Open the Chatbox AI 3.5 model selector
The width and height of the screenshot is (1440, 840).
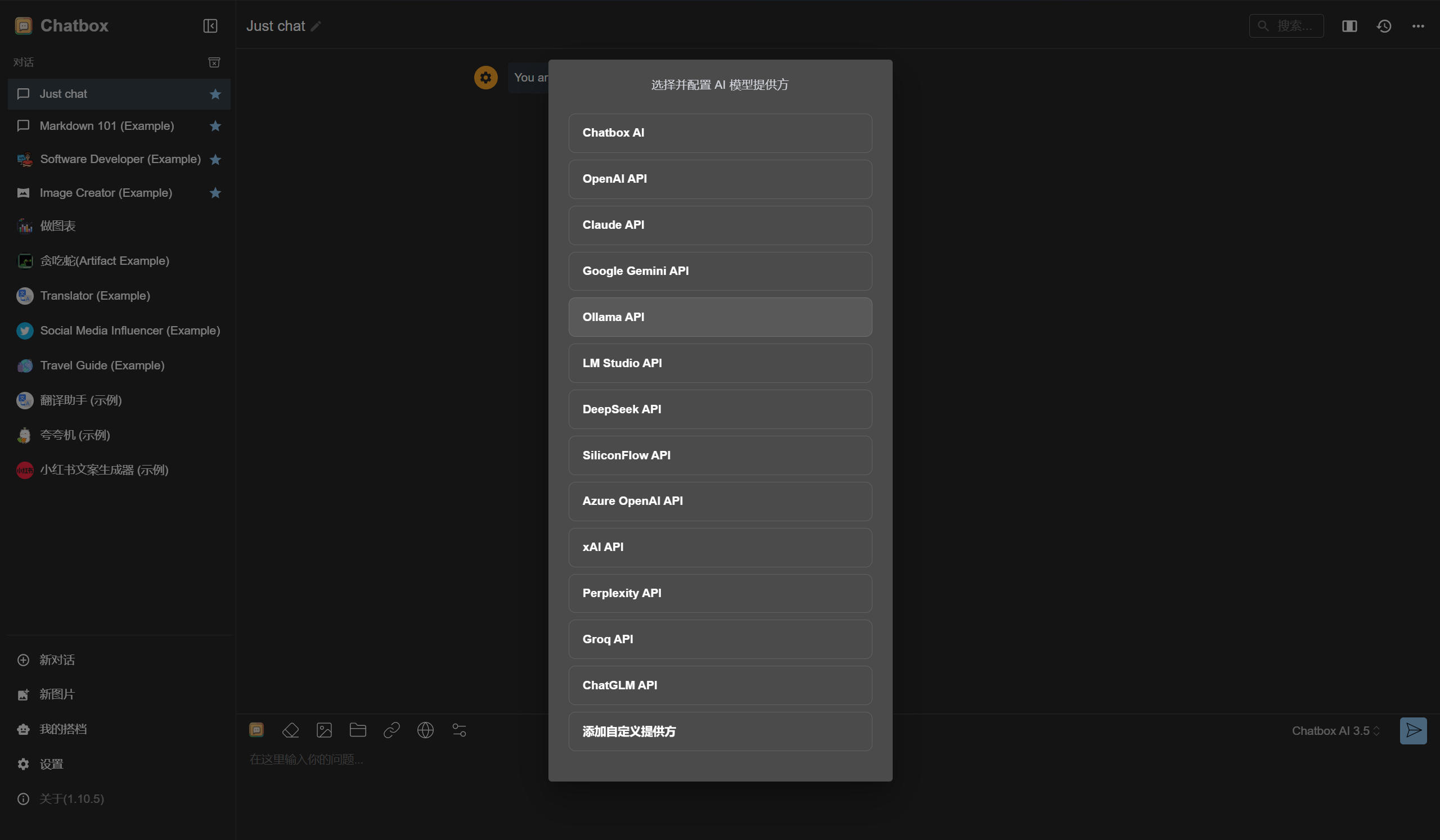(1335, 731)
